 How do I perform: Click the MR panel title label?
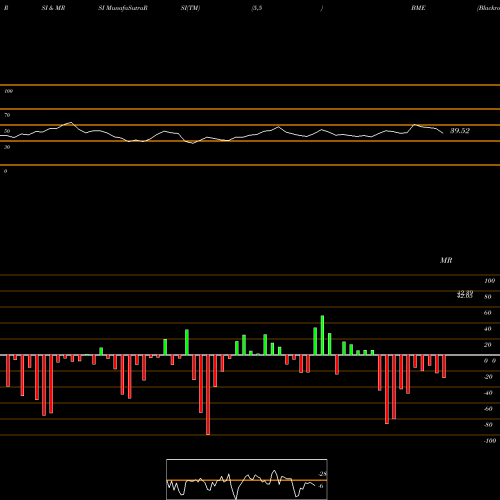click(x=446, y=260)
